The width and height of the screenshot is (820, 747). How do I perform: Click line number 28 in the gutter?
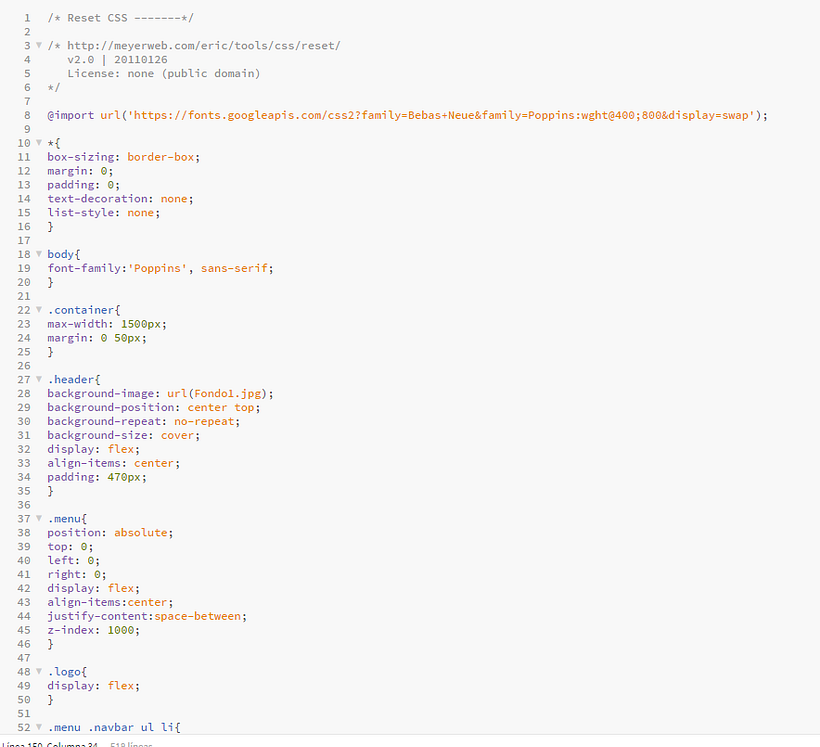pos(24,393)
